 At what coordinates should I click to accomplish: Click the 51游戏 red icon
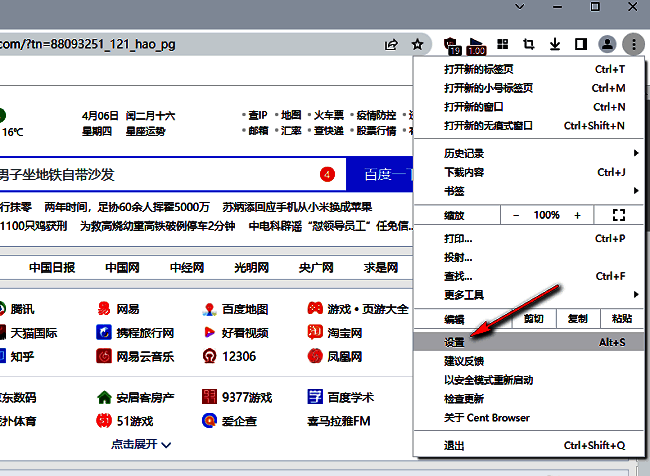click(104, 421)
